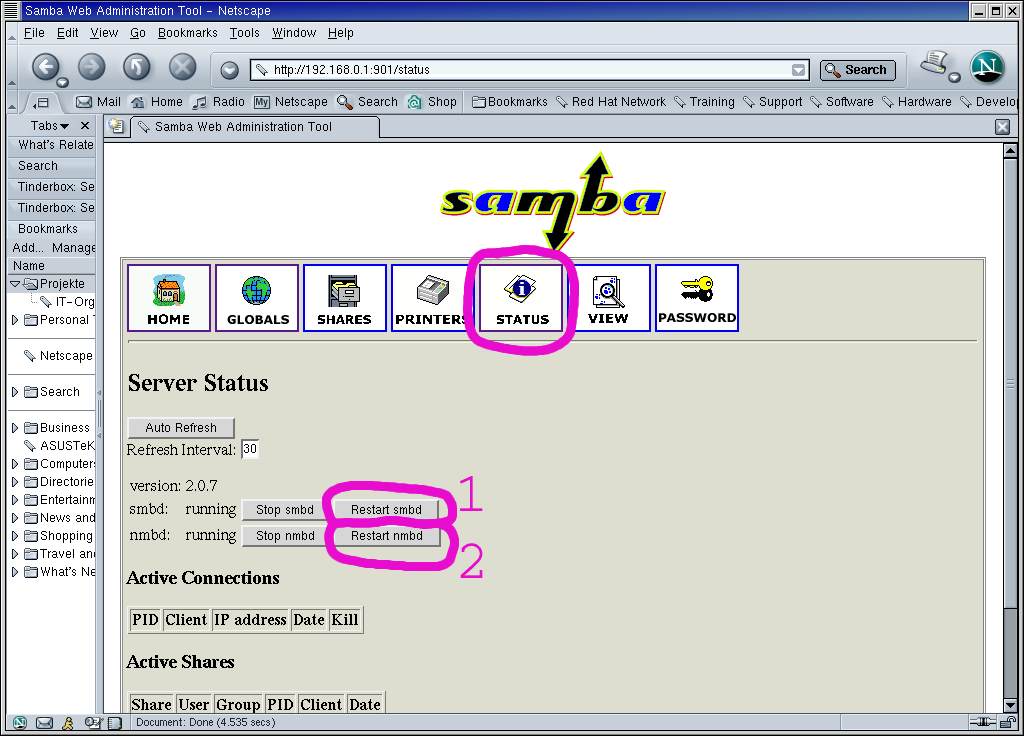Open the Bookmarks menu
1024x736 pixels.
187,33
